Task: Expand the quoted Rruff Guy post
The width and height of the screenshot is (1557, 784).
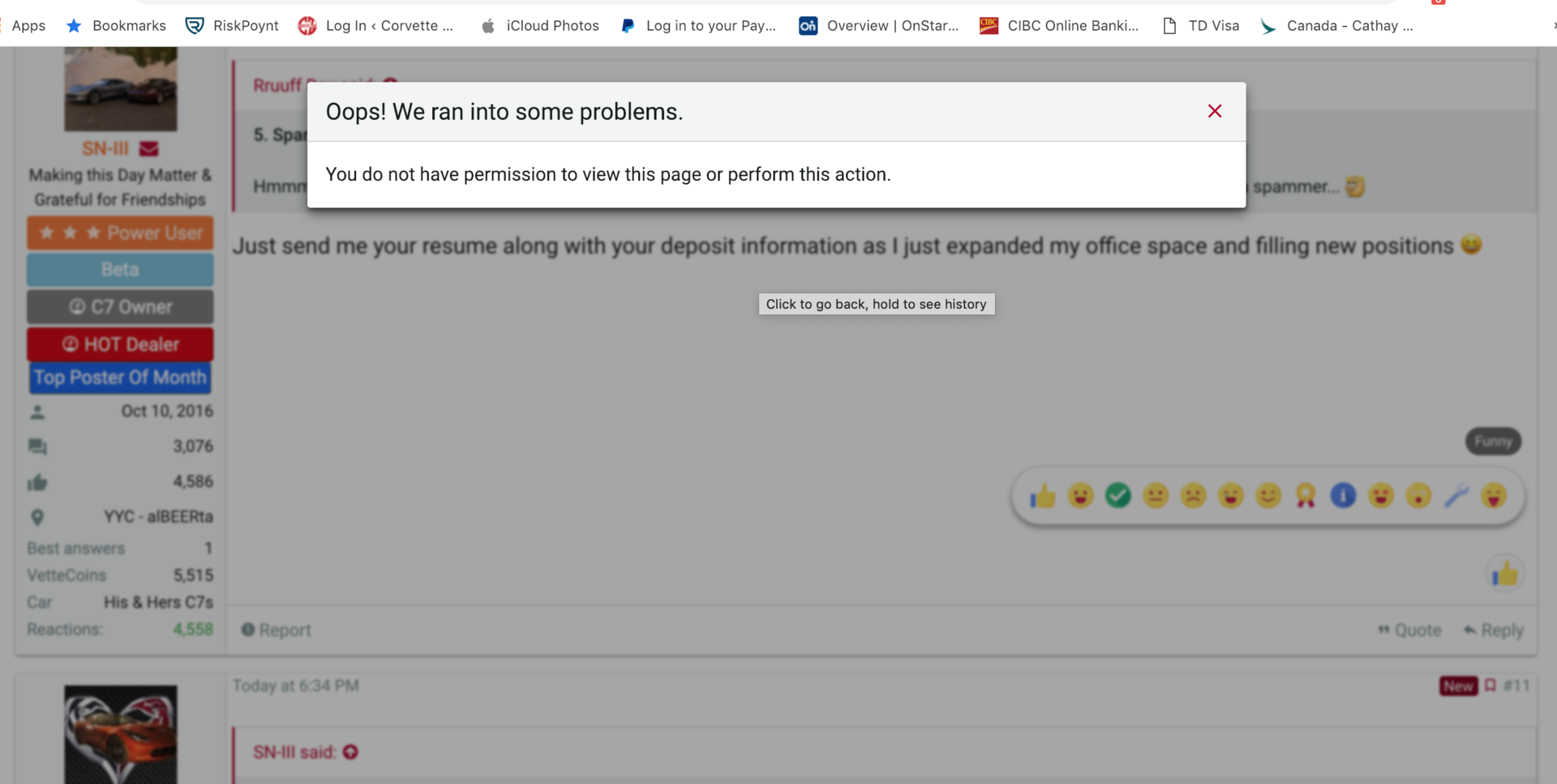Action: (392, 84)
